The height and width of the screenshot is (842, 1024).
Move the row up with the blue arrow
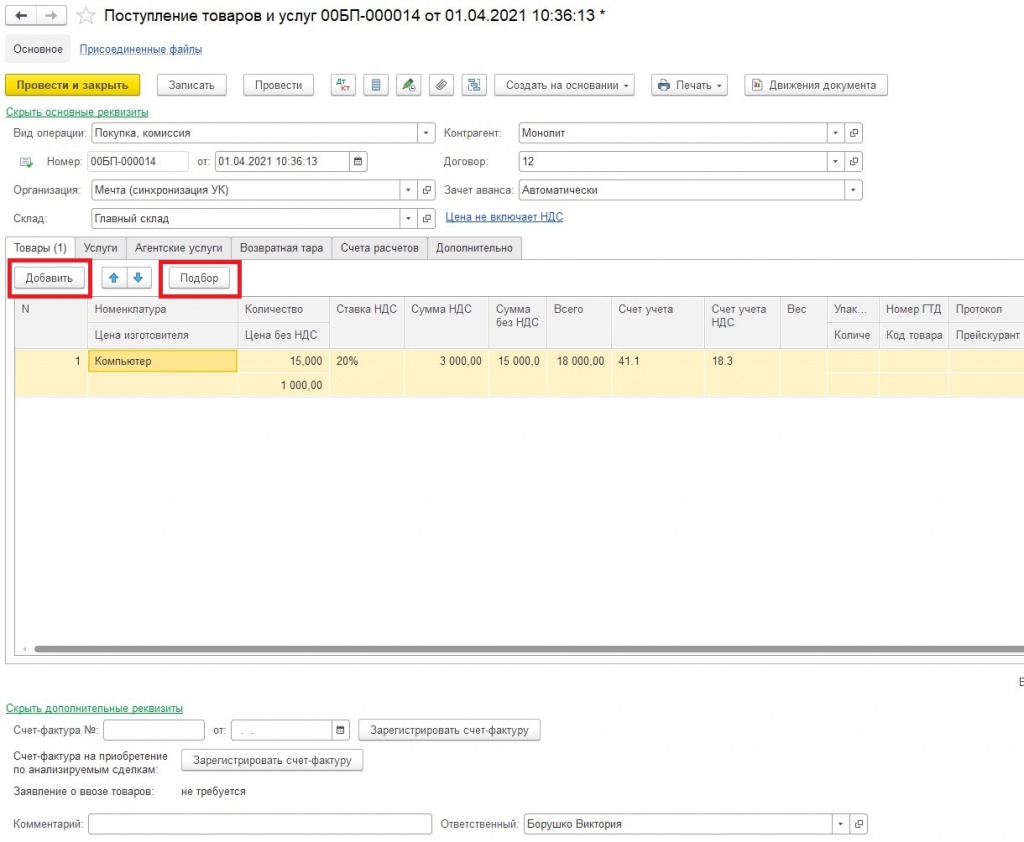114,278
